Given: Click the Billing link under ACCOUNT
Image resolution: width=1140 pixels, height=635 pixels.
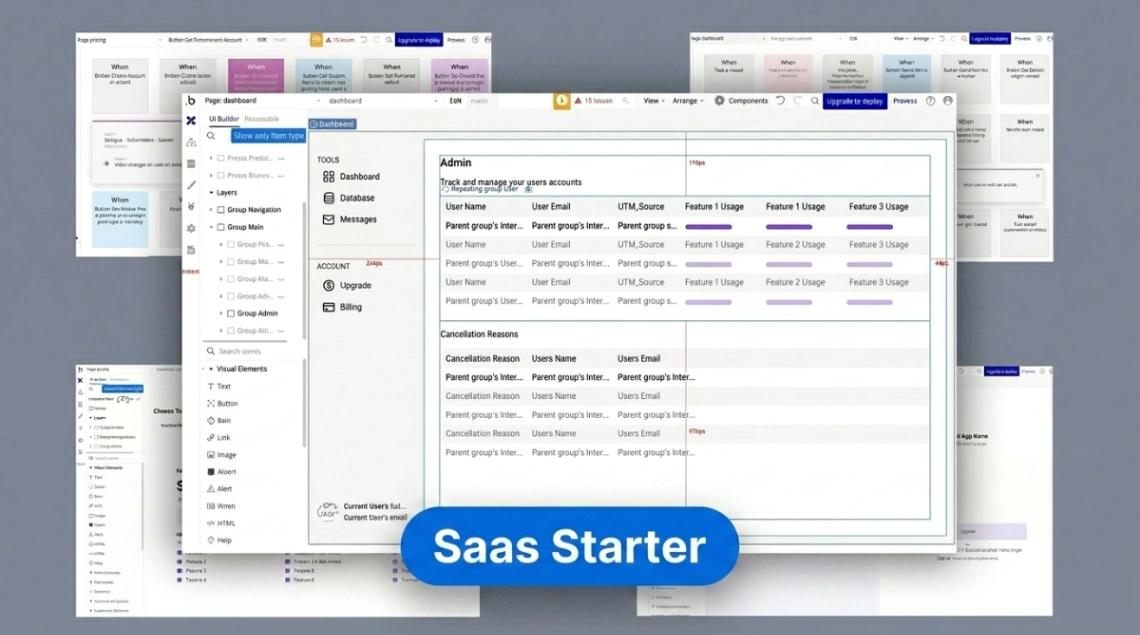Looking at the screenshot, I should pyautogui.click(x=350, y=308).
